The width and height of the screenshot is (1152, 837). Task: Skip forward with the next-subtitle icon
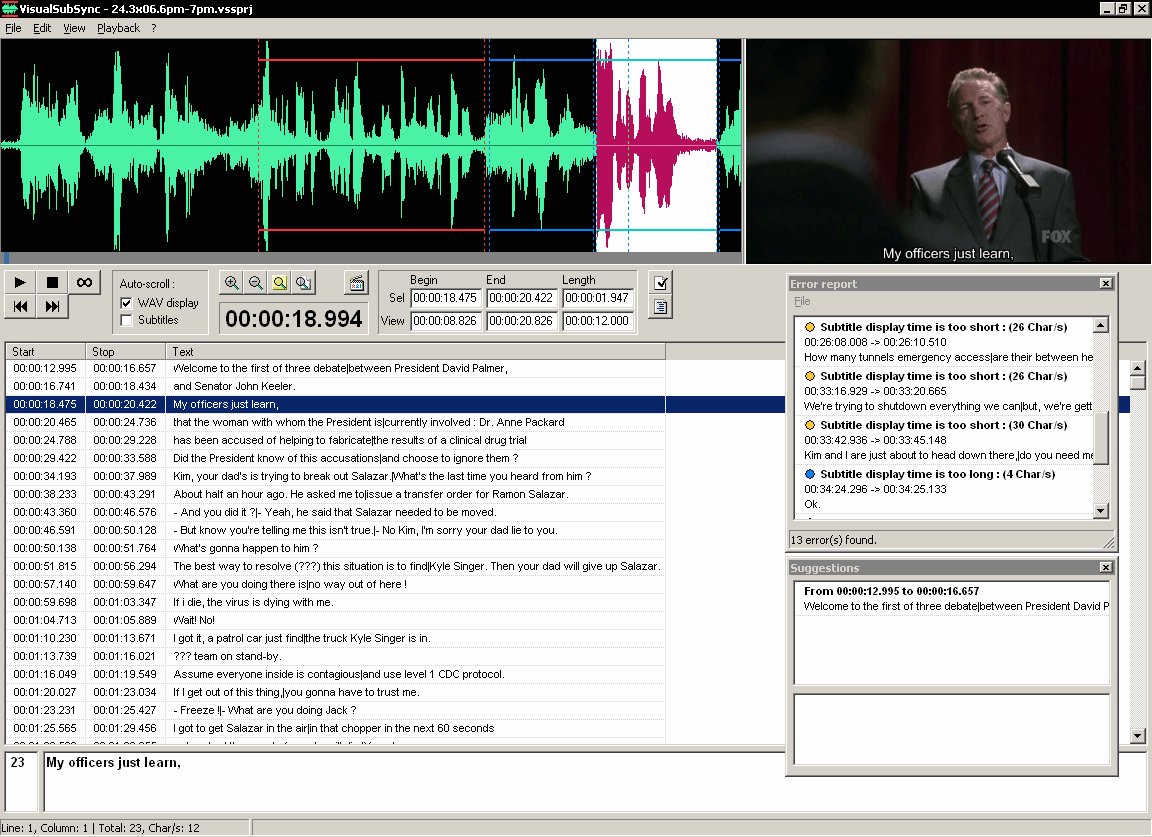(51, 307)
